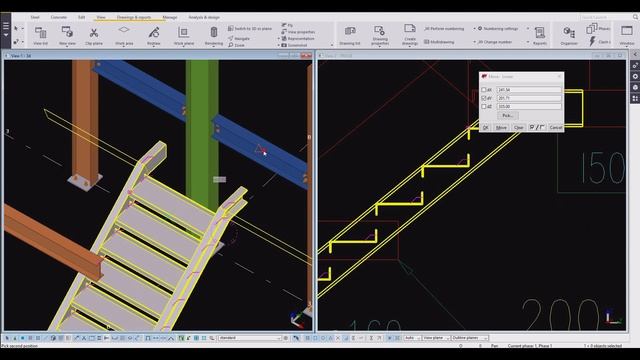This screenshot has width=640, height=360.
Task: Open the Auto snap dropdown
Action: click(x=412, y=338)
